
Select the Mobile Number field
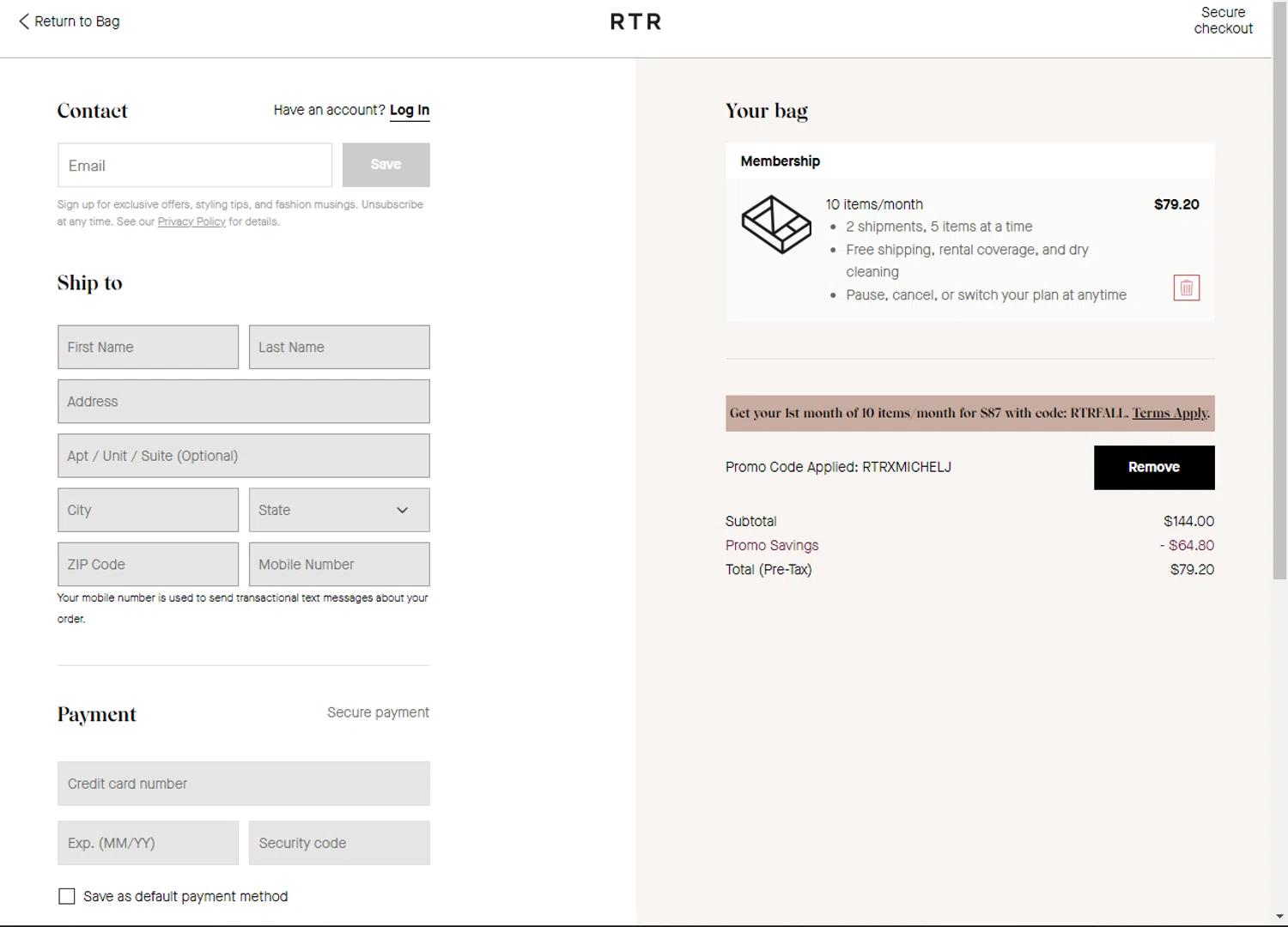coord(339,565)
